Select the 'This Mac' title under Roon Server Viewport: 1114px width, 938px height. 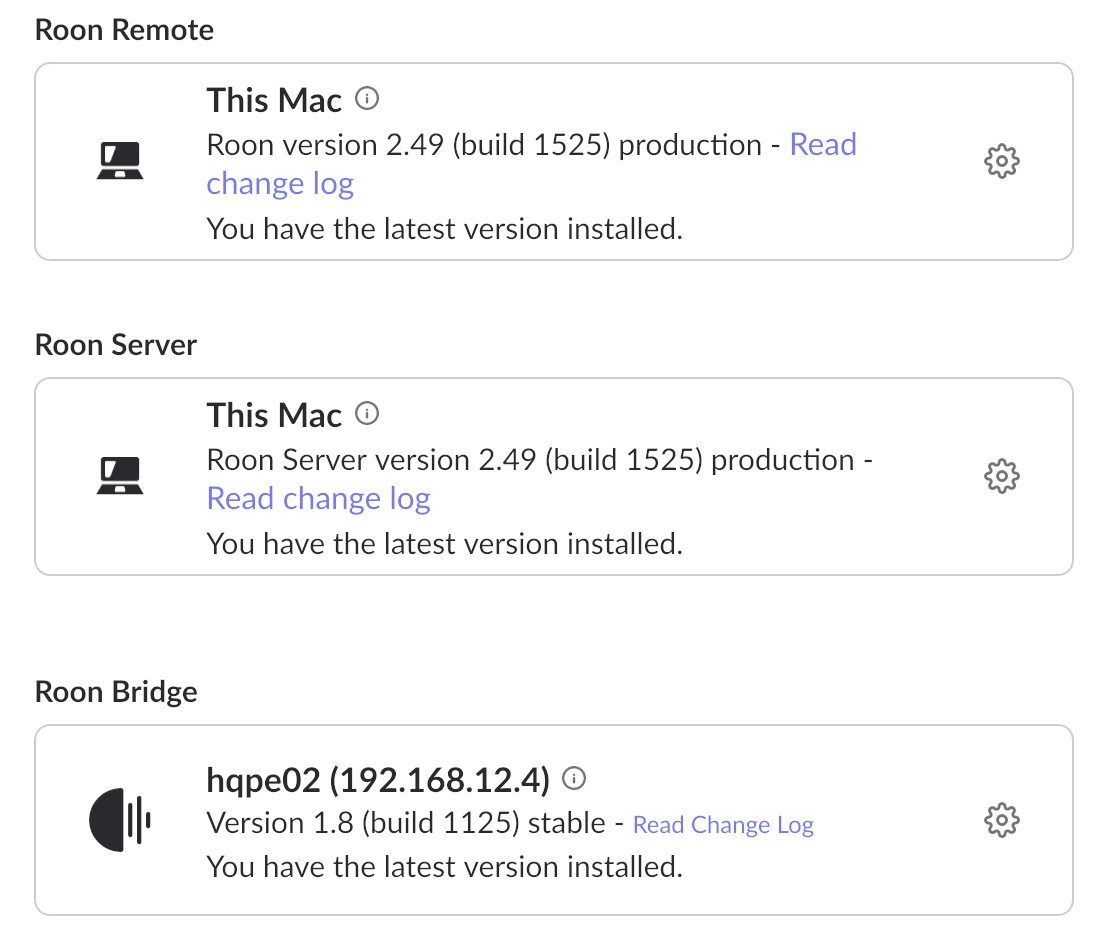pyautogui.click(x=274, y=415)
